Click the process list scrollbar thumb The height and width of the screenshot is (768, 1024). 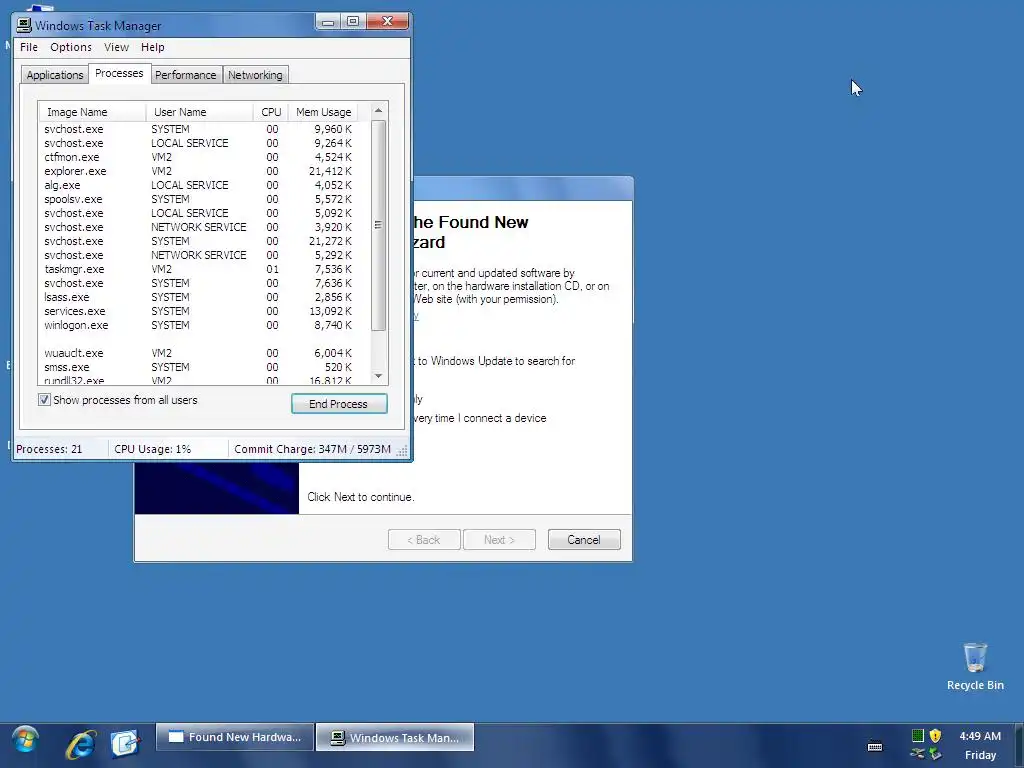coord(378,225)
